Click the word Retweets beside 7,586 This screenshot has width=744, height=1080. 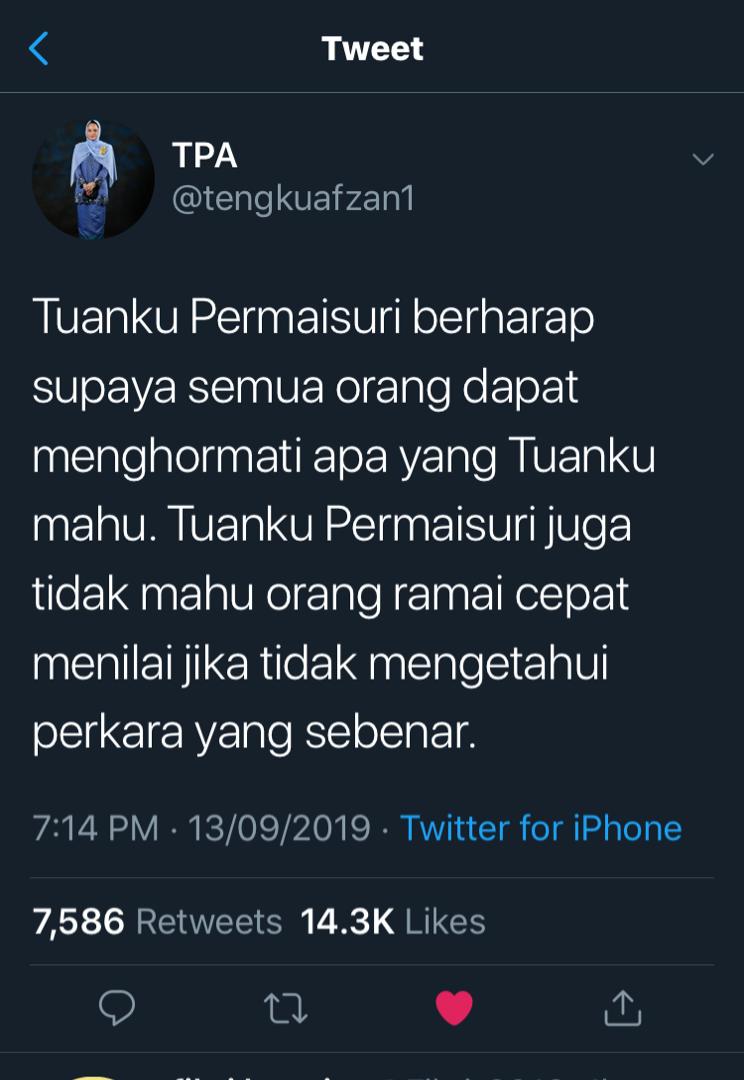[209, 922]
